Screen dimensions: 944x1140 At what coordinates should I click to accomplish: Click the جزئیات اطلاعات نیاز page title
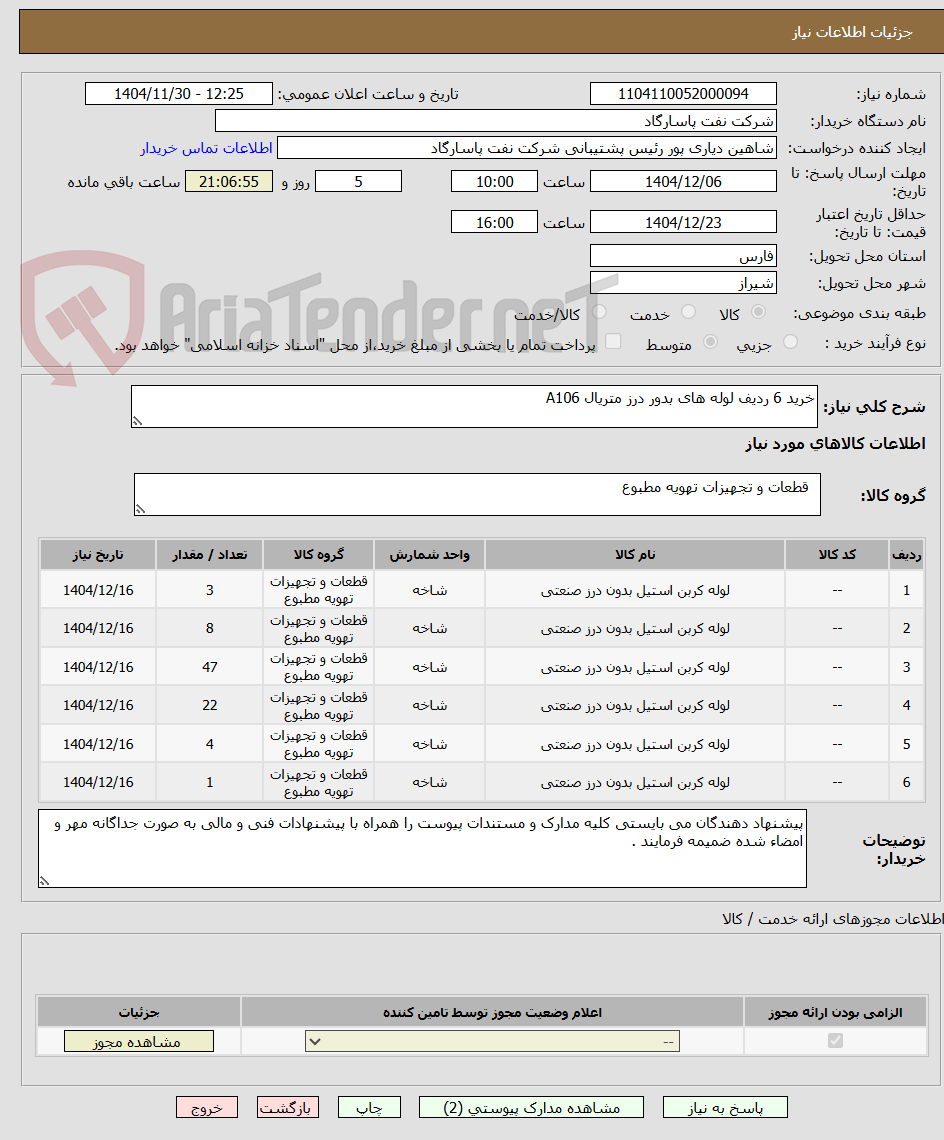(852, 32)
